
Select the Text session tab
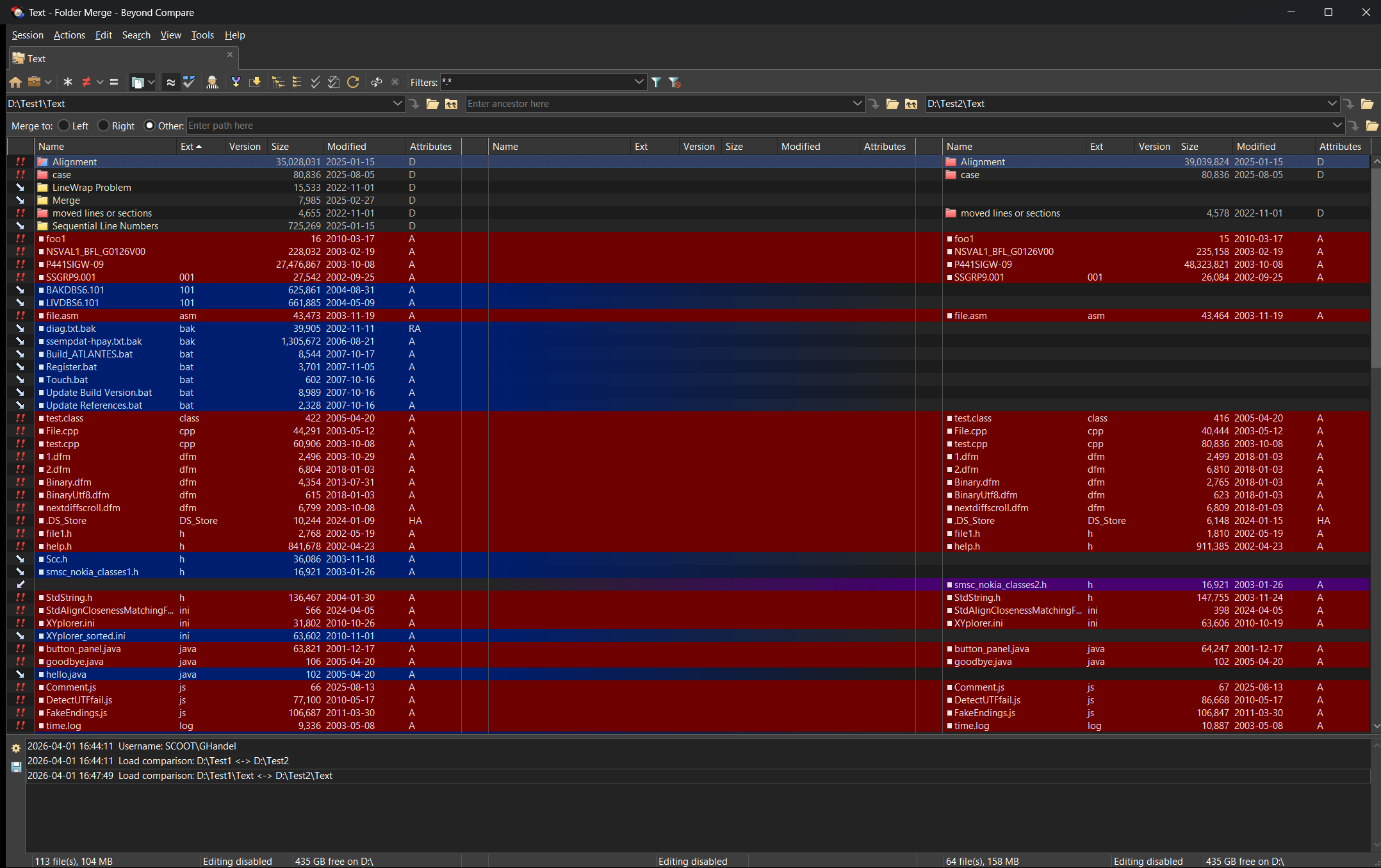pos(123,58)
